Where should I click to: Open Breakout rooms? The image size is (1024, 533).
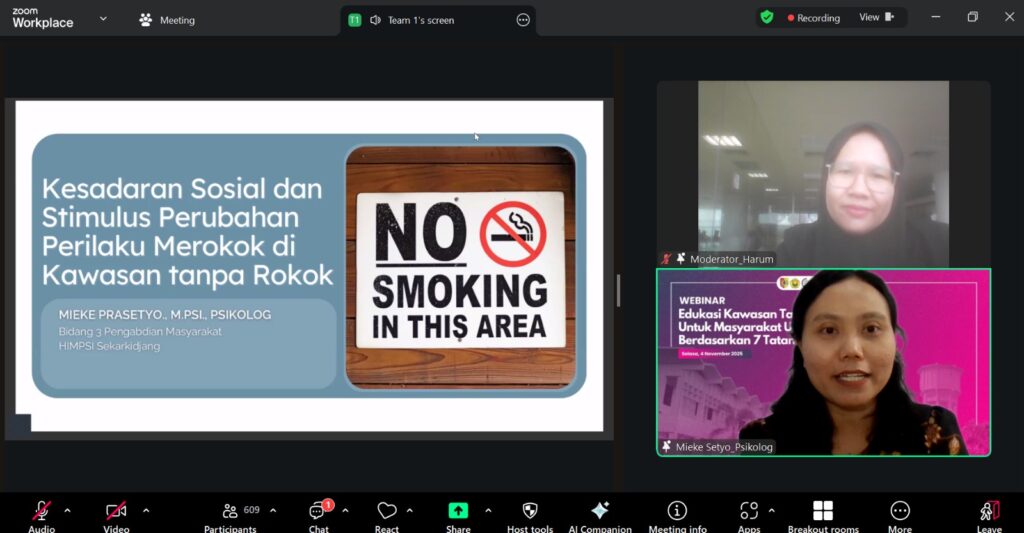click(x=823, y=512)
